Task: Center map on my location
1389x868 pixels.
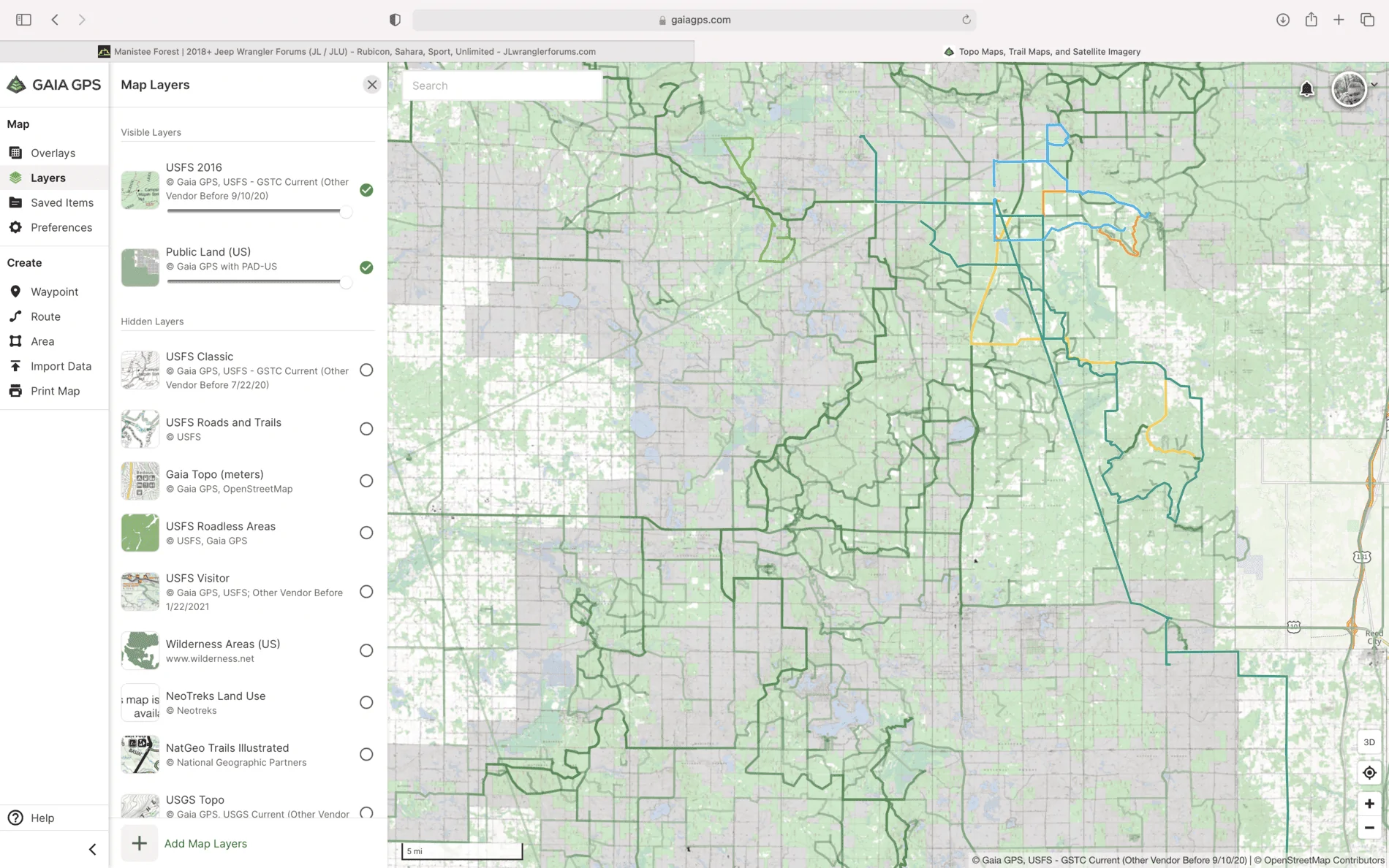Action: tap(1369, 772)
